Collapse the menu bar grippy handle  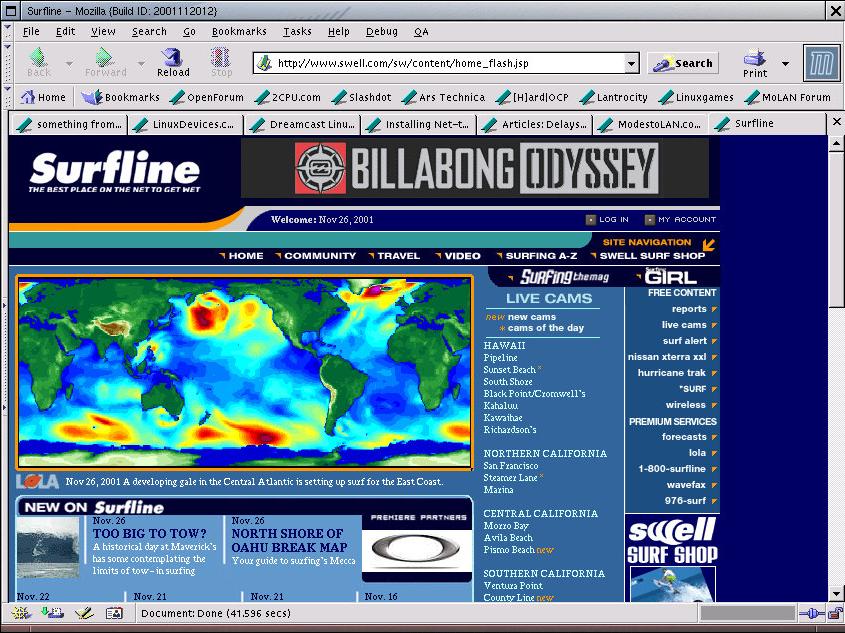[x=7, y=31]
